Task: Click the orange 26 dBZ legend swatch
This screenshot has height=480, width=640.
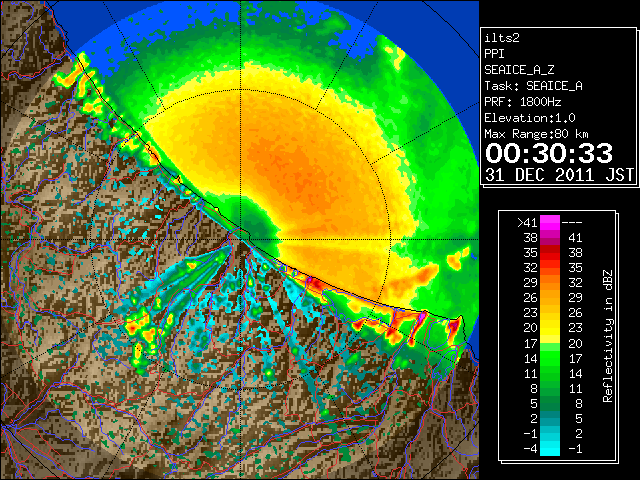Action: [x=550, y=298]
